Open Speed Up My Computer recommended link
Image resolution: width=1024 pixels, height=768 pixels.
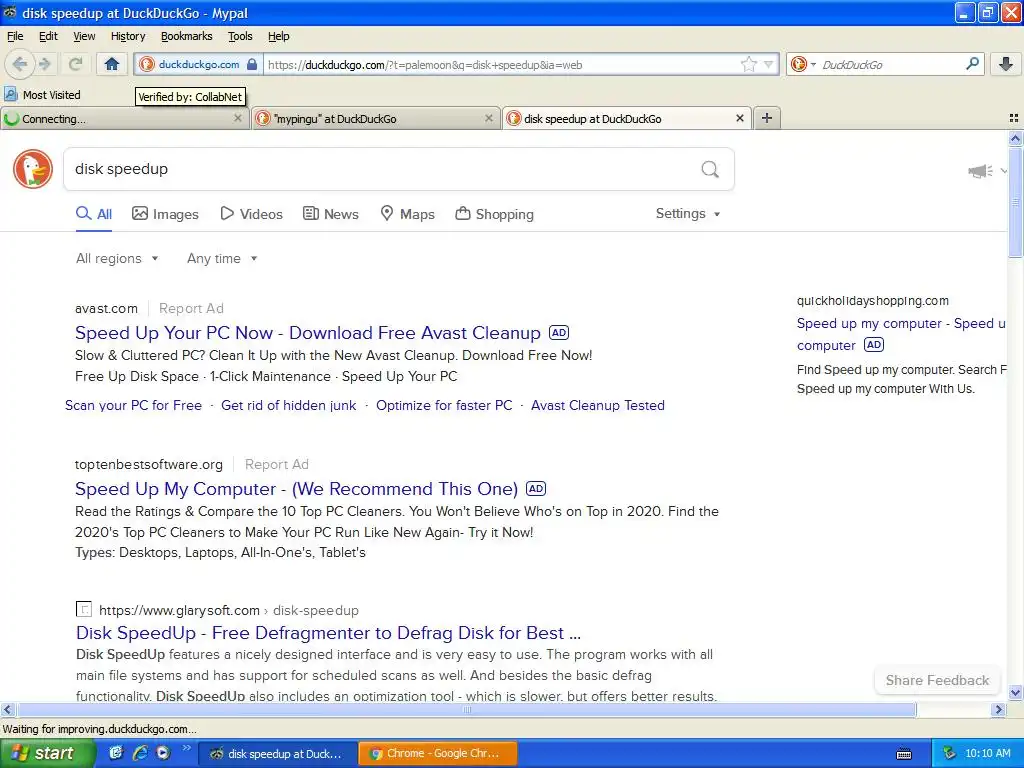tap(296, 489)
